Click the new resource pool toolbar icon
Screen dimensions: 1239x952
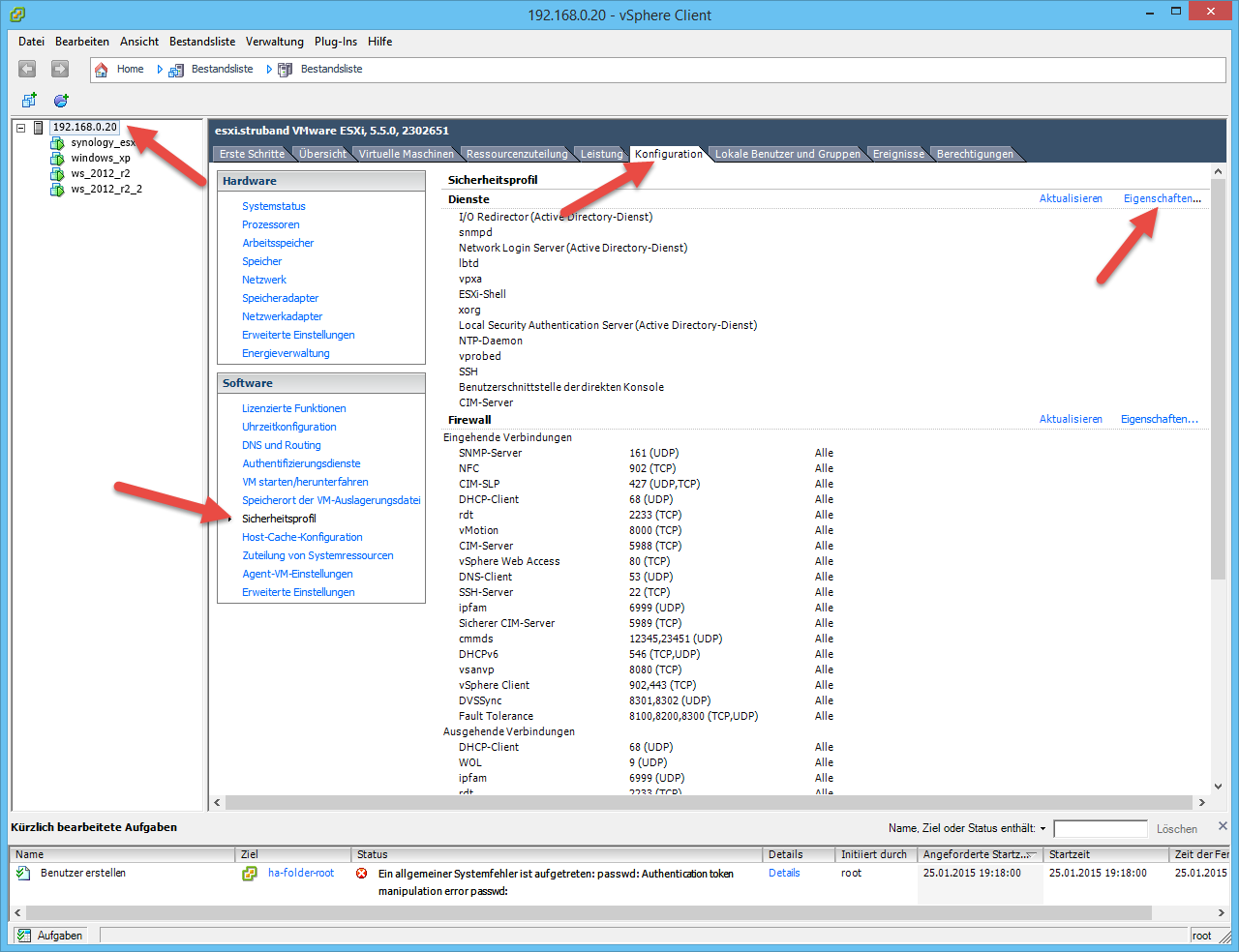coord(61,101)
